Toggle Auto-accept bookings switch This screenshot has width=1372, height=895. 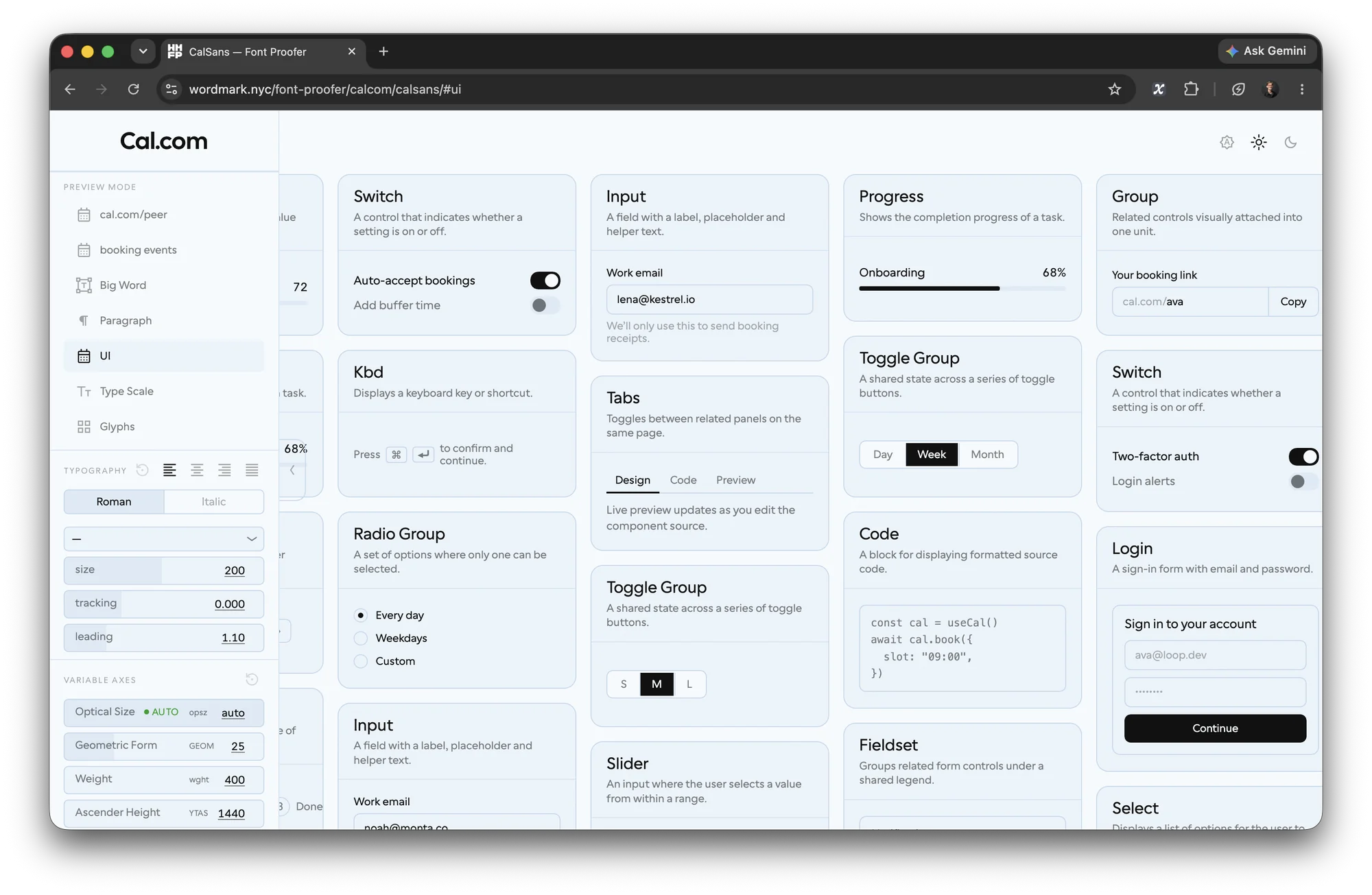click(545, 281)
